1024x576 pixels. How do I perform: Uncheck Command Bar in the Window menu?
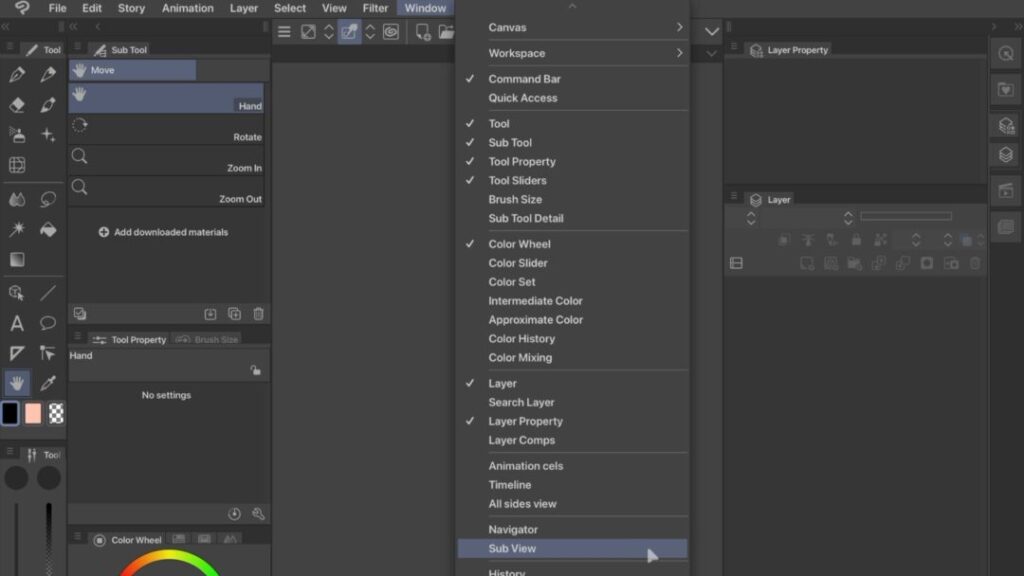[x=524, y=79]
